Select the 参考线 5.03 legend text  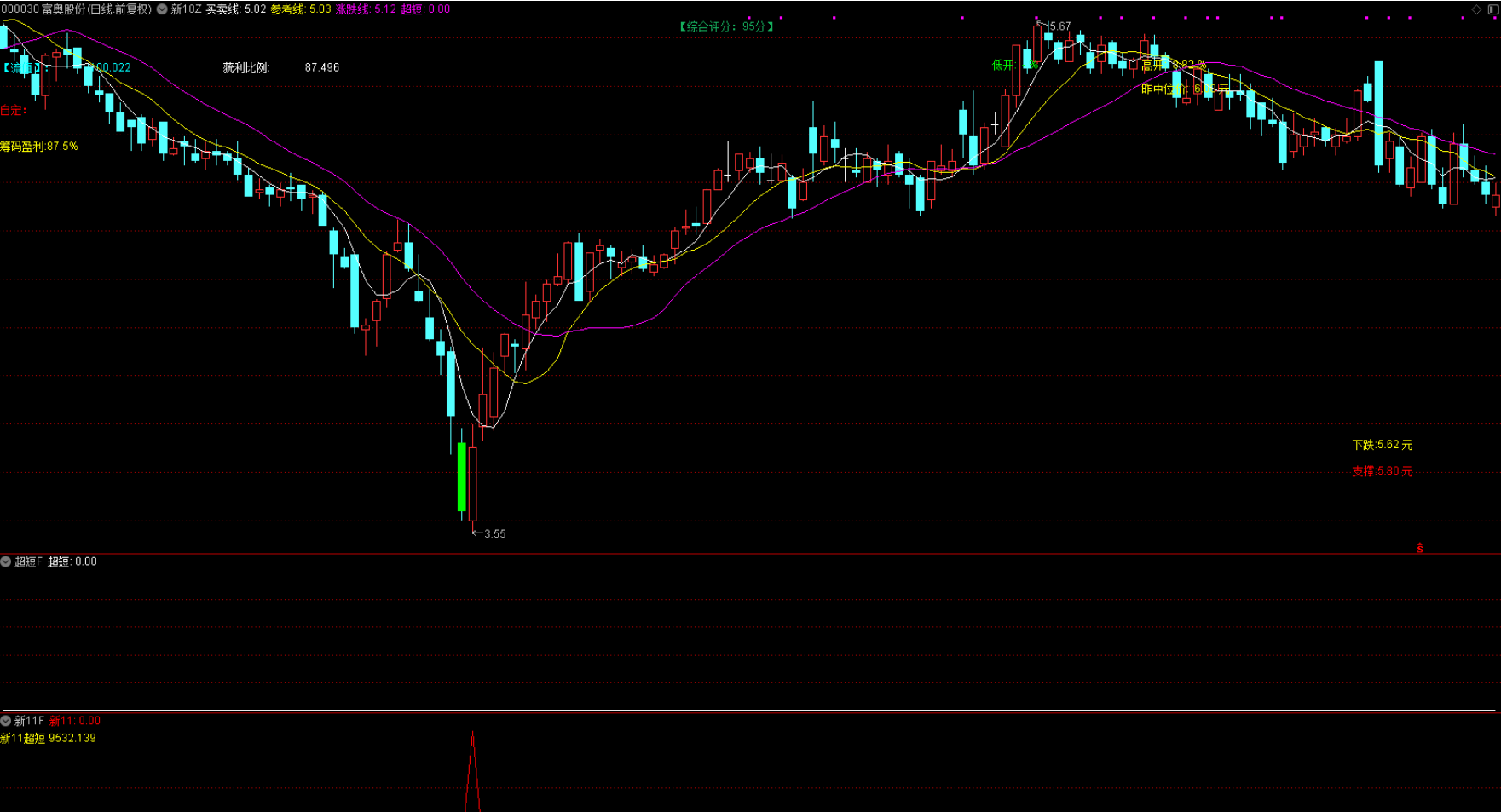pyautogui.click(x=301, y=9)
